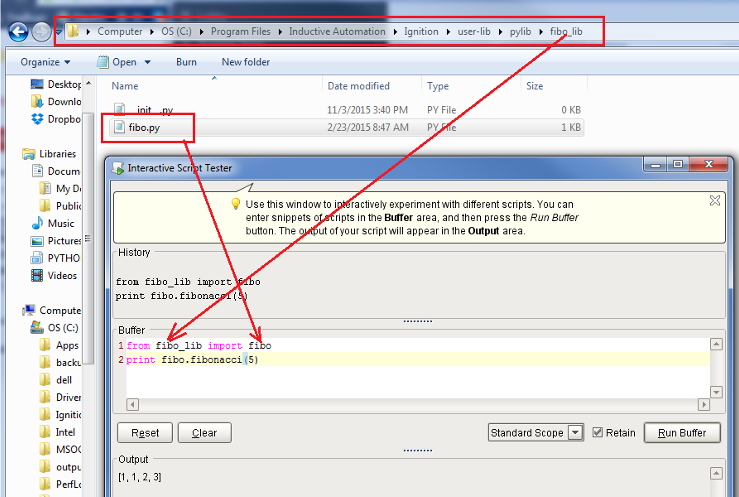Click the Public Documents folder icon in sidebar
The height and width of the screenshot is (497, 739).
pyautogui.click(x=45, y=206)
